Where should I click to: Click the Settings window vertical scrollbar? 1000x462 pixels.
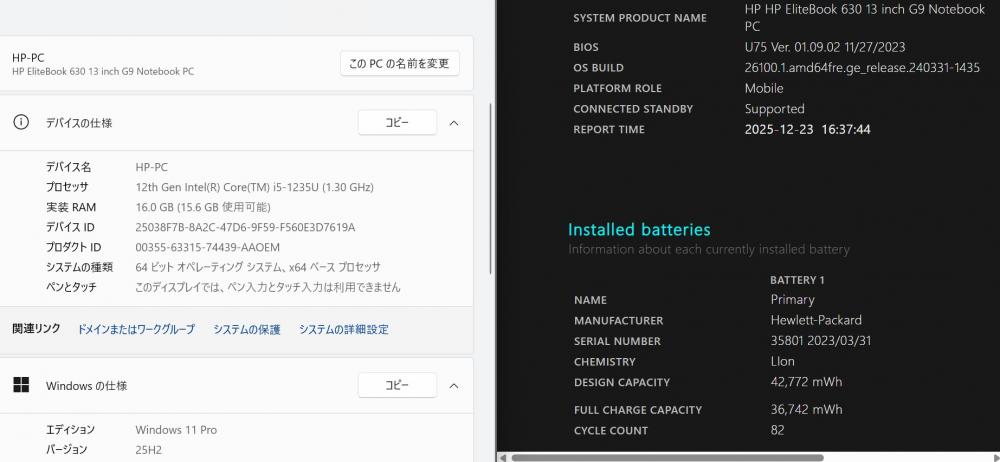pos(491,188)
